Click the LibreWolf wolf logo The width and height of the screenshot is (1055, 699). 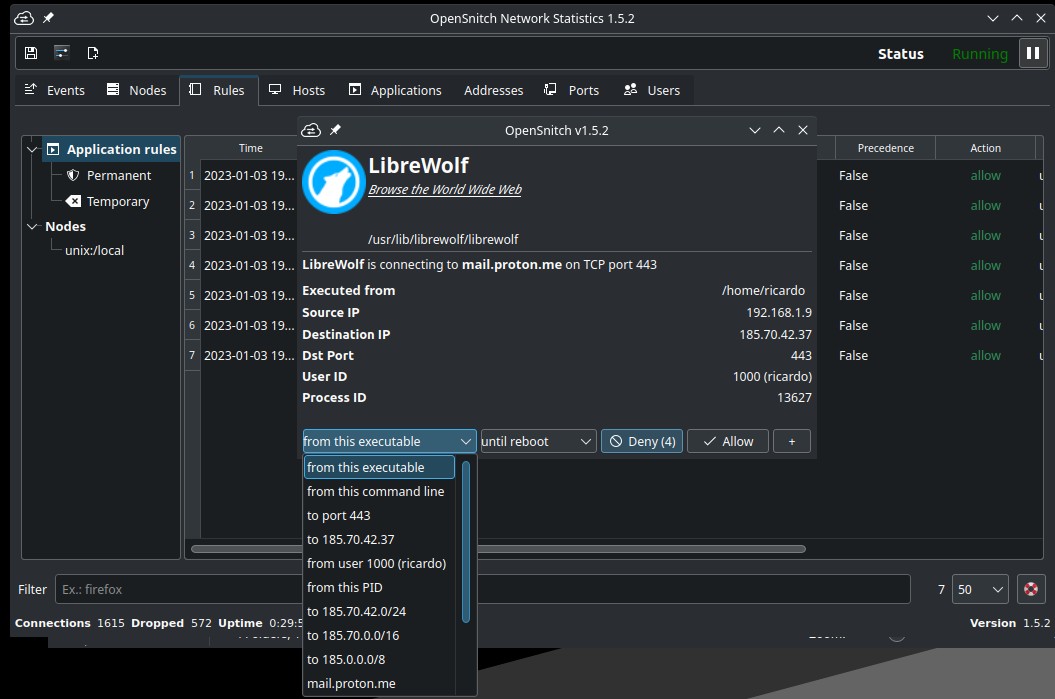point(334,182)
